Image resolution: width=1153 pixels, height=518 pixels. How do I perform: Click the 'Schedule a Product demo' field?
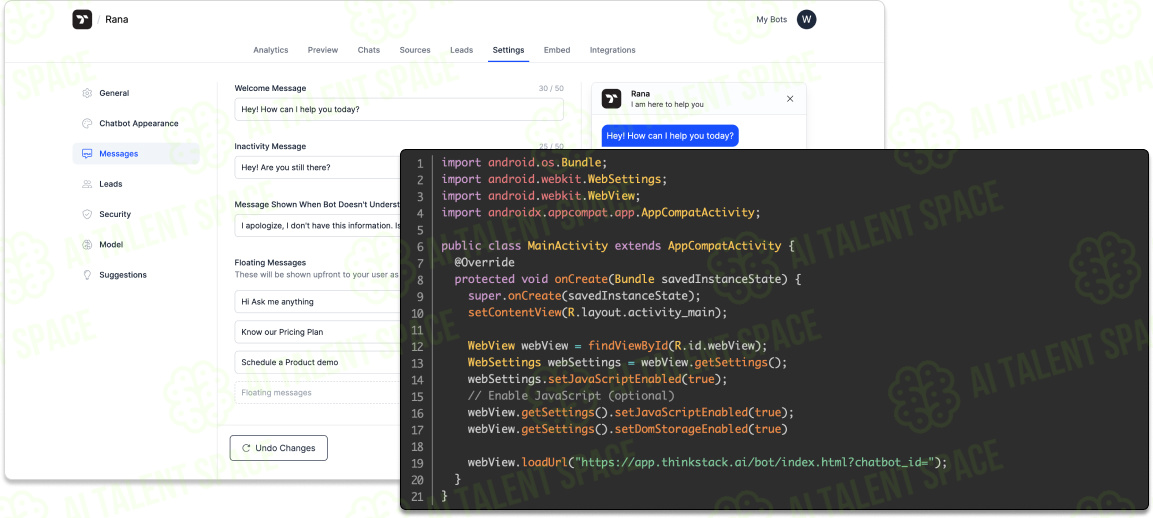[318, 363]
